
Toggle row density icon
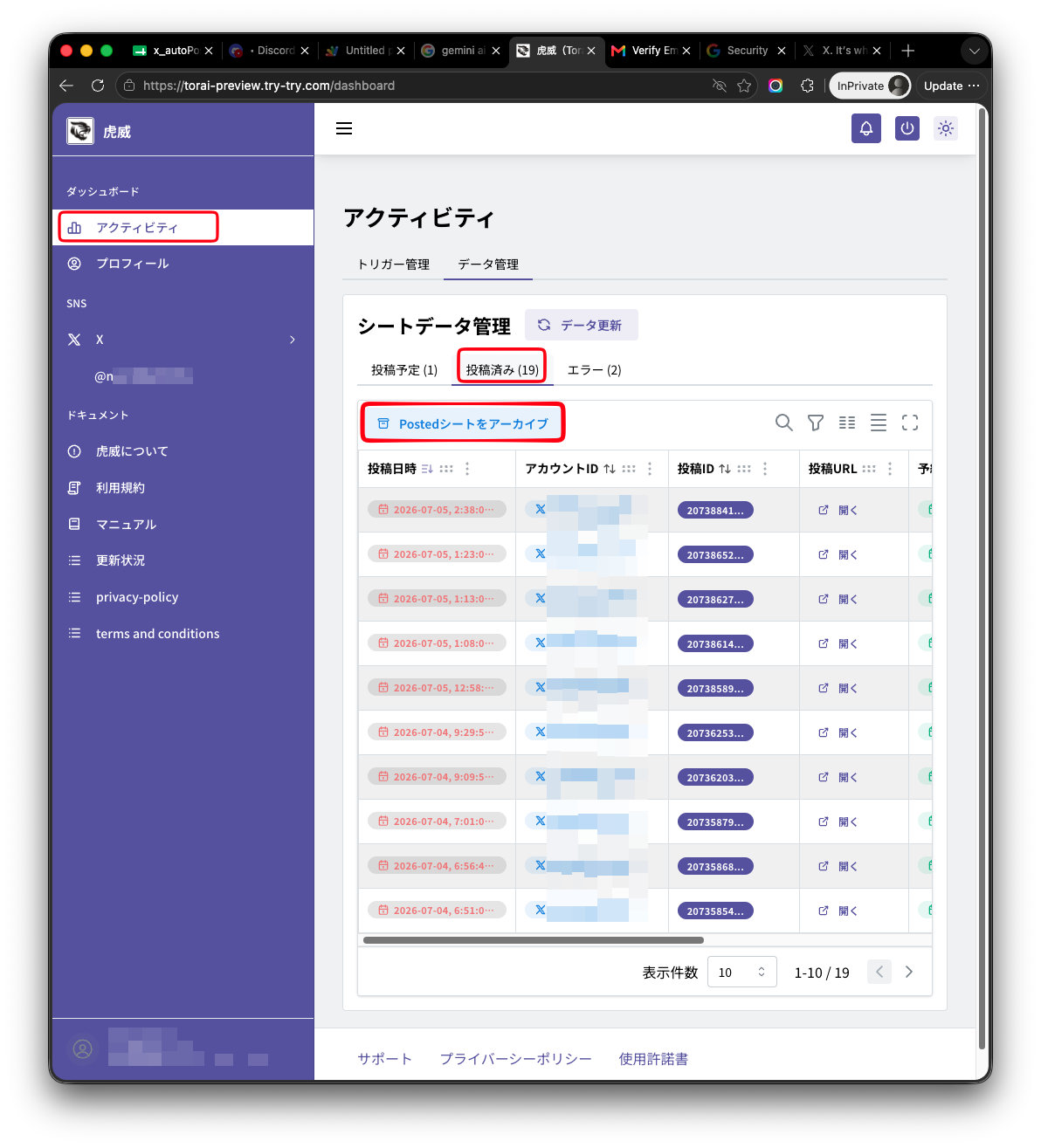click(879, 423)
